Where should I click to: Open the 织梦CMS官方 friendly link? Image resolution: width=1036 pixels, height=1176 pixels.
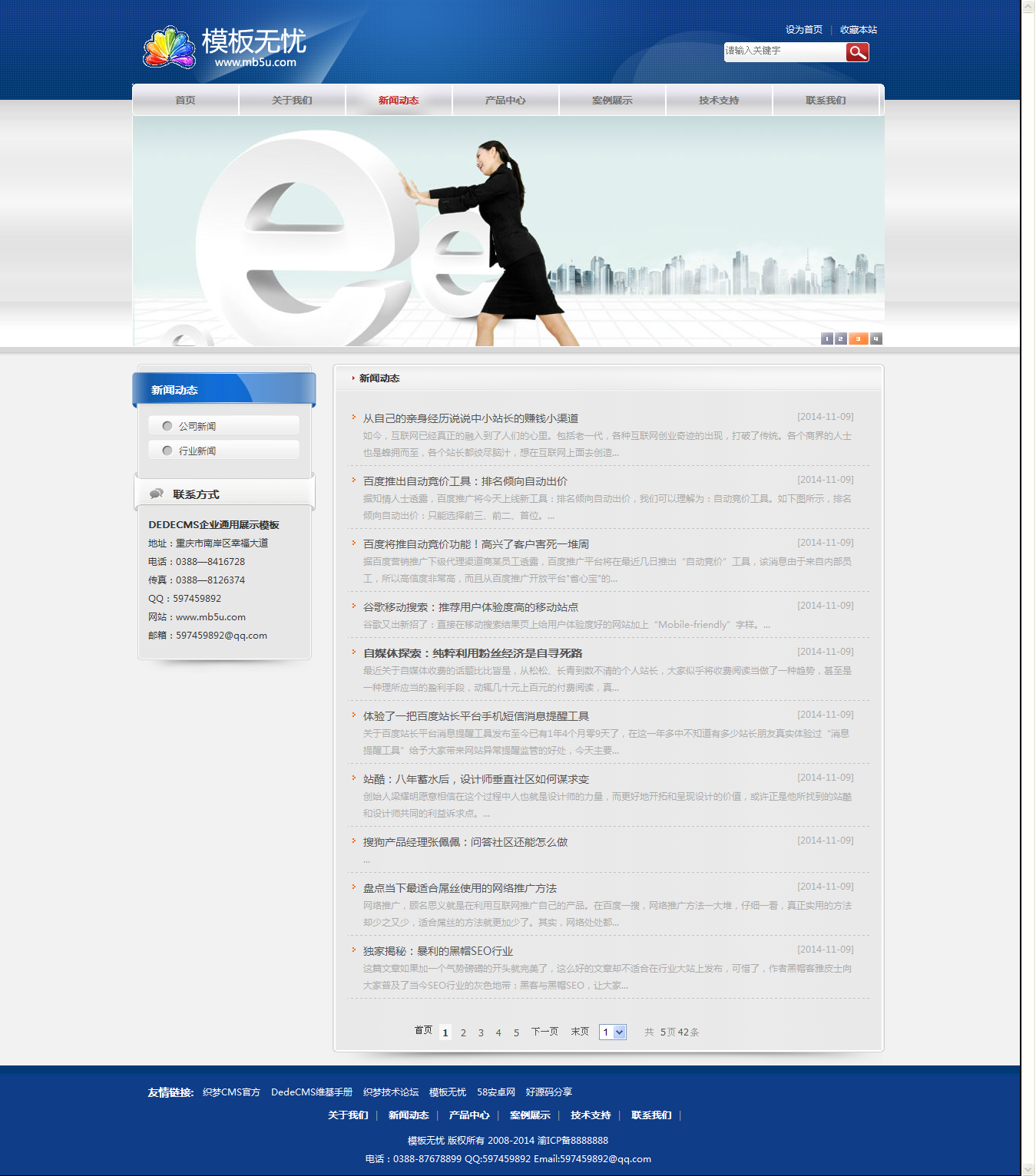(x=231, y=1092)
